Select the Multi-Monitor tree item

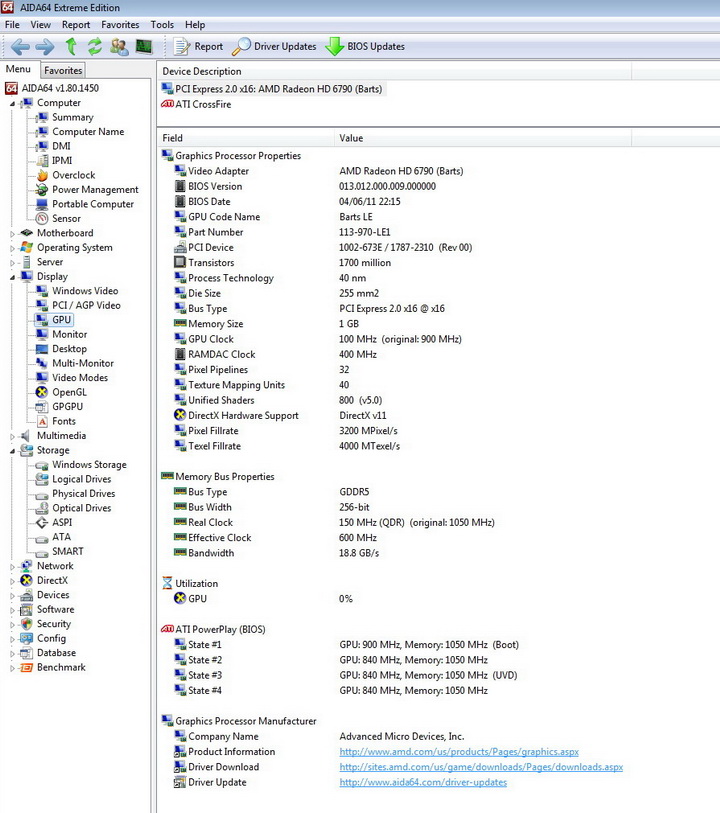click(82, 363)
